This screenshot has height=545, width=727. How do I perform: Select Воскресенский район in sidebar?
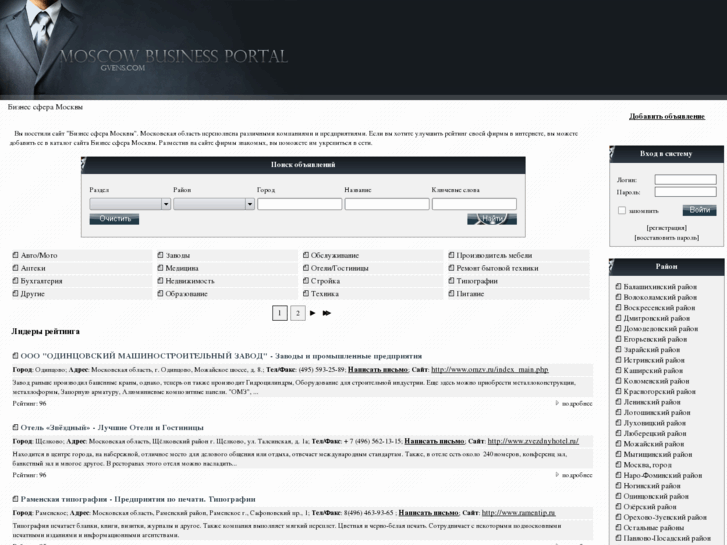pyautogui.click(x=659, y=308)
